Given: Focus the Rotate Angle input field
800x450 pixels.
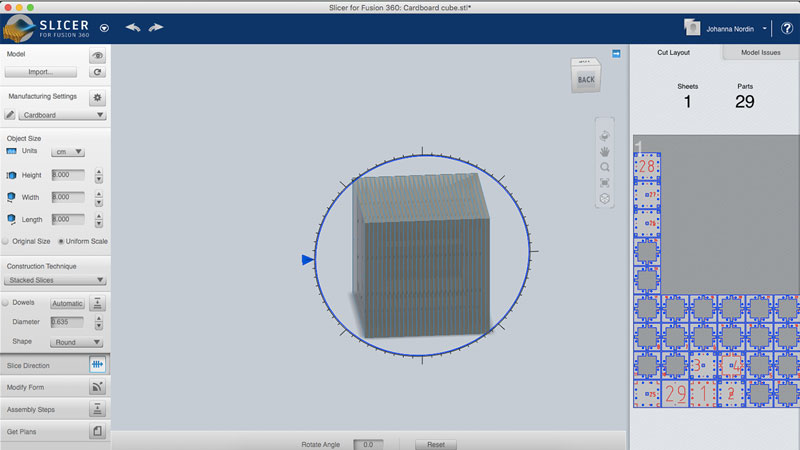Looking at the screenshot, I should click(368, 444).
